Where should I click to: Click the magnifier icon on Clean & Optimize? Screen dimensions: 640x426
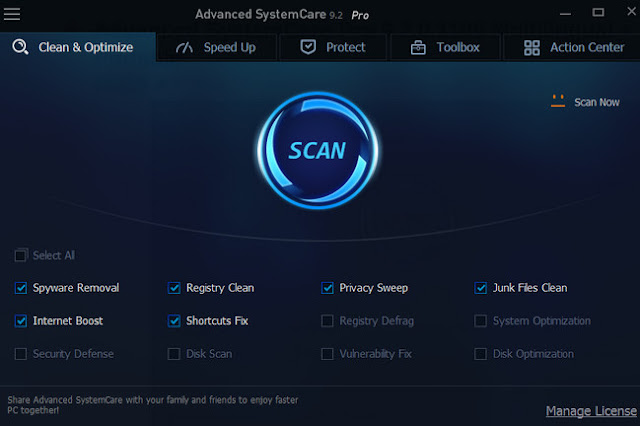[20, 47]
